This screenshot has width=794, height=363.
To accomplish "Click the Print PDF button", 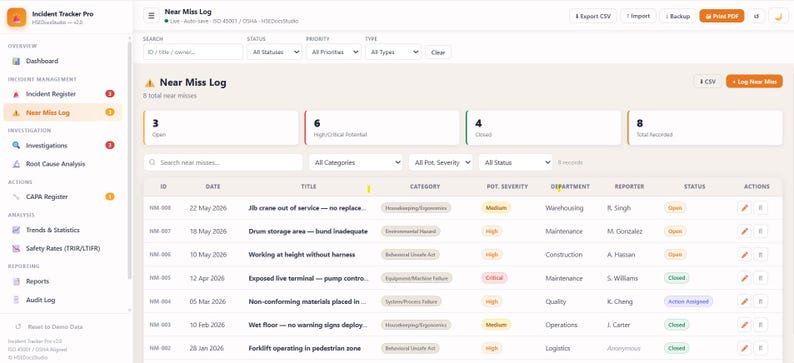I will point(722,16).
